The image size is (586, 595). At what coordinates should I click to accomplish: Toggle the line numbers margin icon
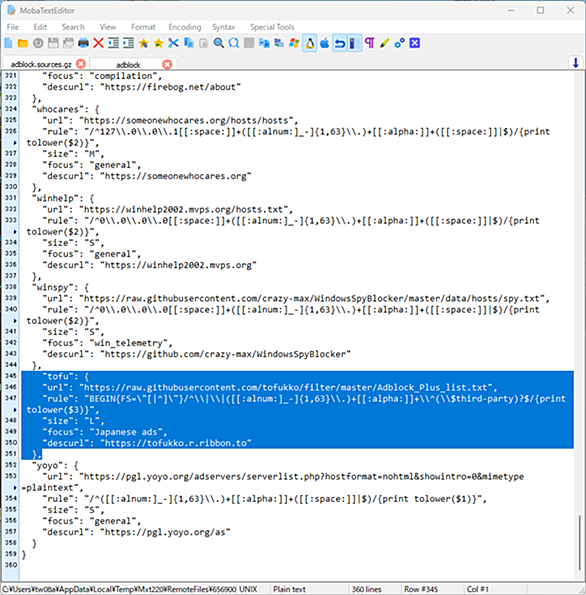354,43
